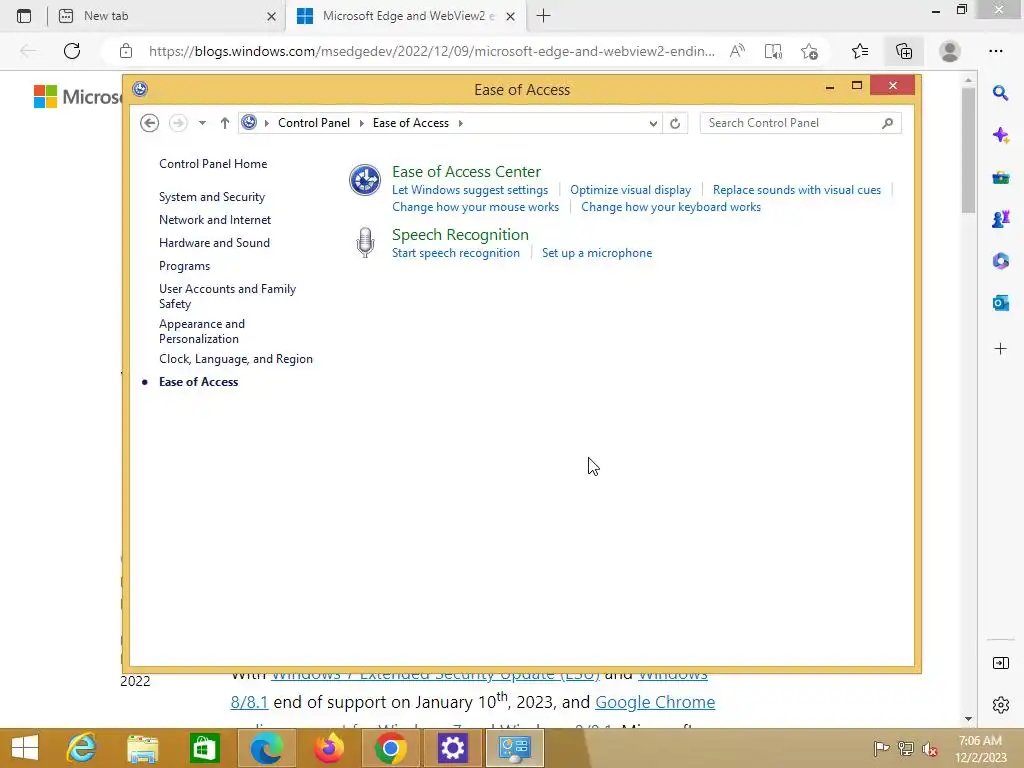Viewport: 1024px width, 768px height.
Task: Expand the Ease of Access breadcrumb arrow
Action: click(460, 123)
